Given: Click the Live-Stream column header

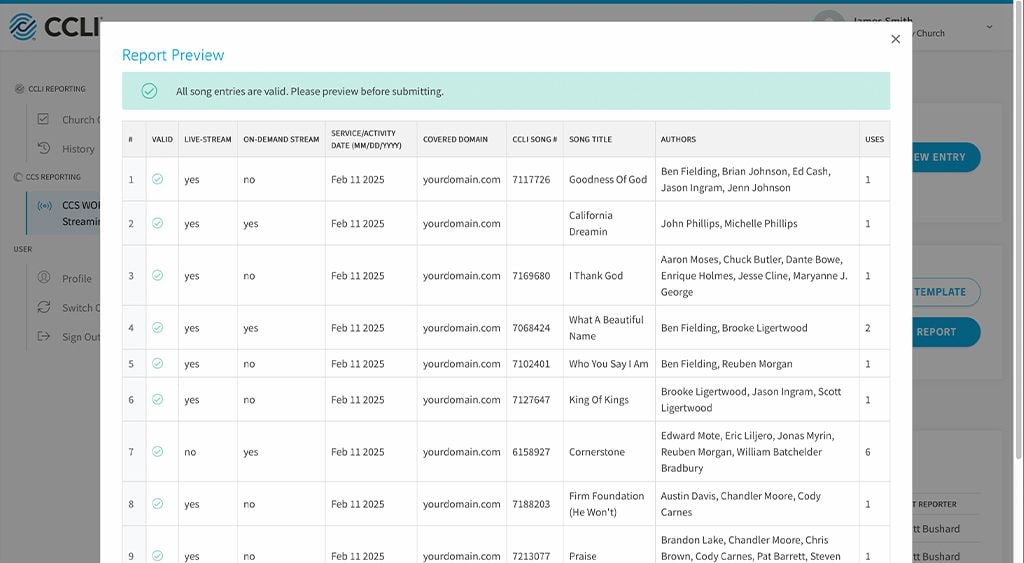Looking at the screenshot, I should (x=208, y=139).
